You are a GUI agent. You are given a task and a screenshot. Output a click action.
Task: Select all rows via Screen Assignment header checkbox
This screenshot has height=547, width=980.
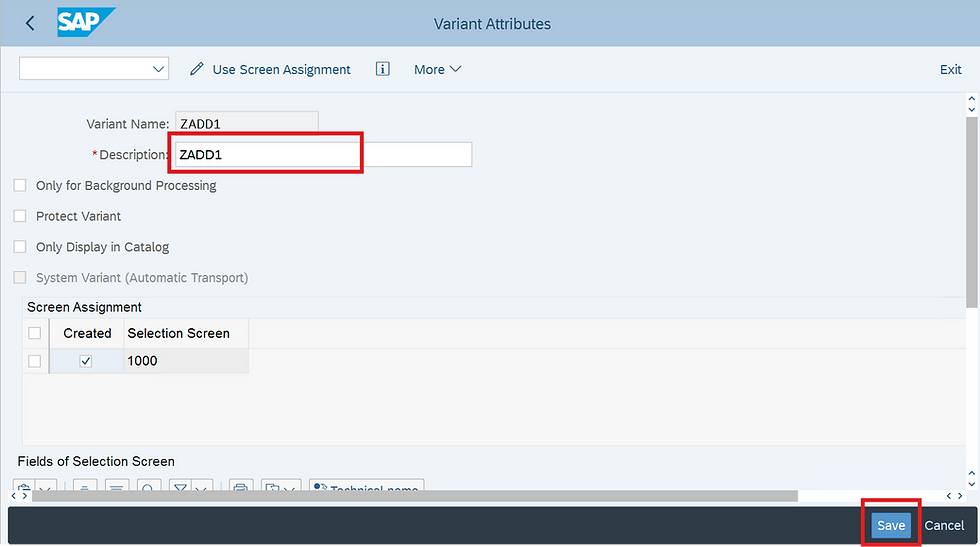pos(34,333)
